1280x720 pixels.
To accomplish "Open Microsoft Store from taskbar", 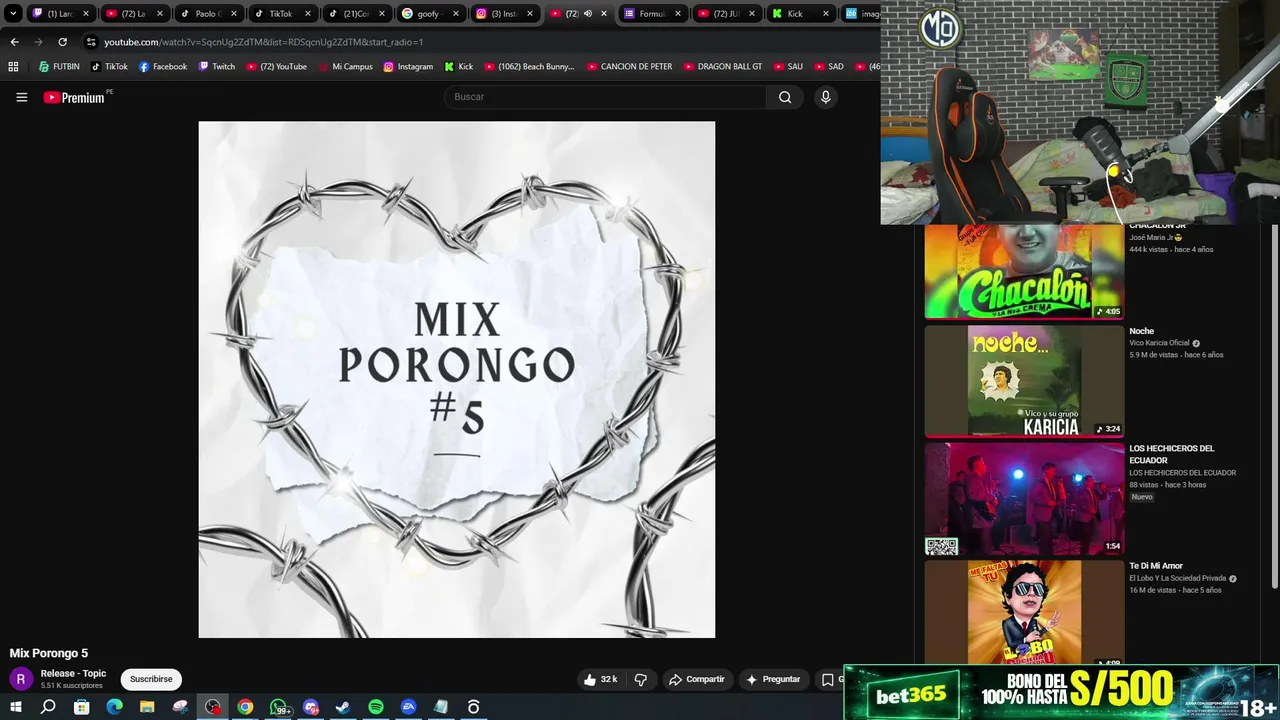I will 81,707.
